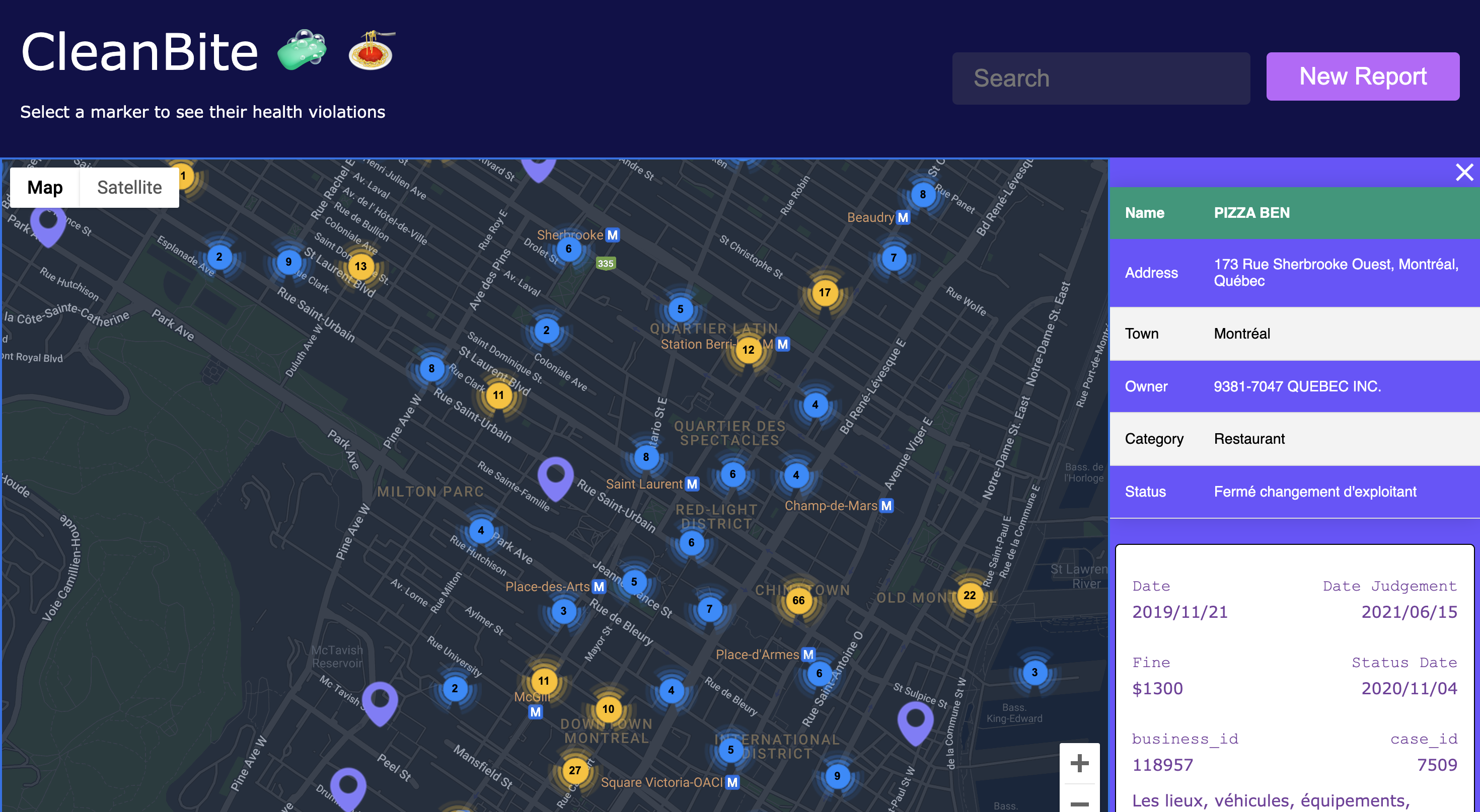
Task: Select purple pin near St Sulpice St
Action: click(x=915, y=721)
